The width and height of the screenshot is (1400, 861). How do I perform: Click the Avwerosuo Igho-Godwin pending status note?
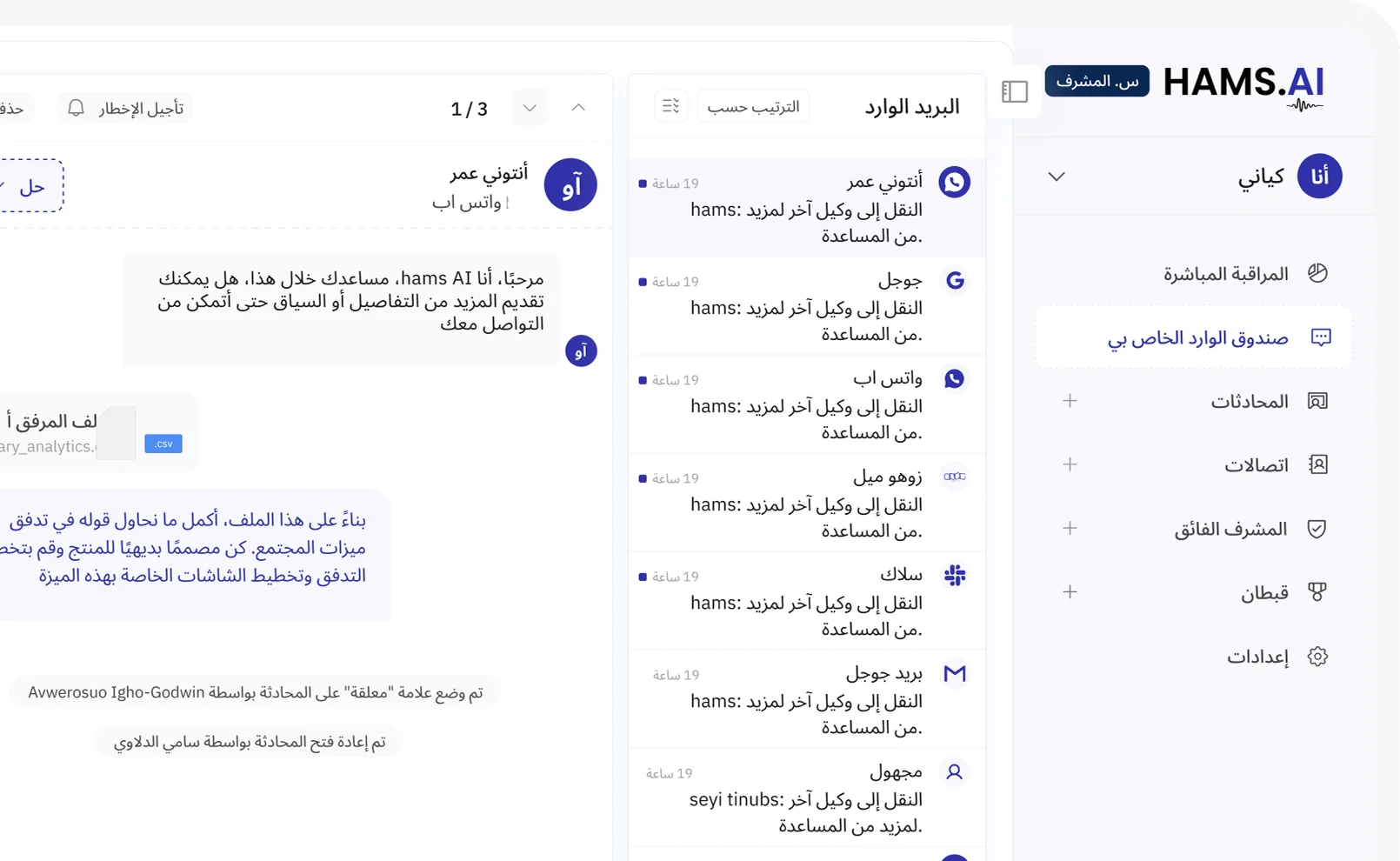point(255,692)
